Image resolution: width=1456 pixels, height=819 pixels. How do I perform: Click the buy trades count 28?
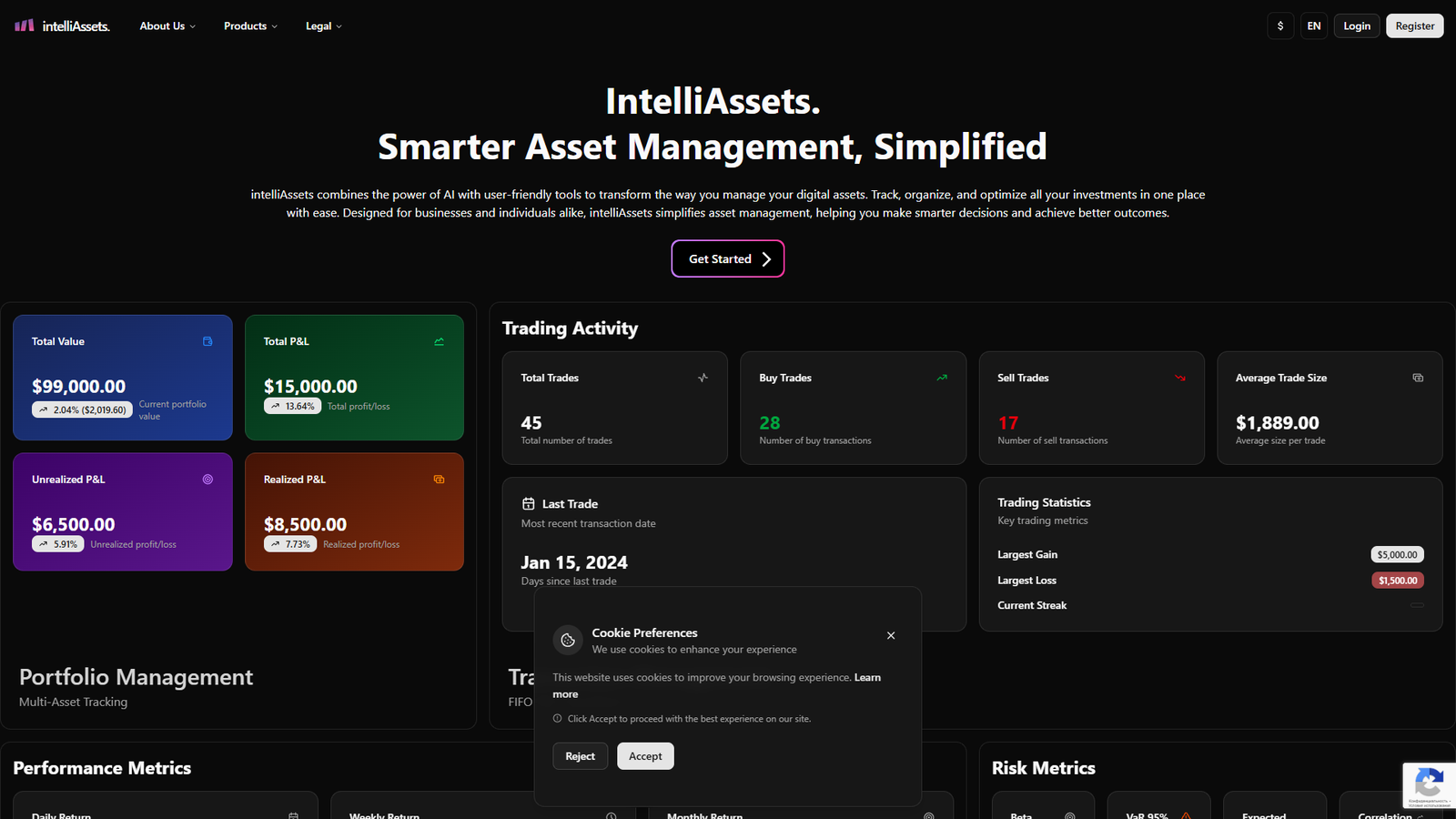[770, 422]
